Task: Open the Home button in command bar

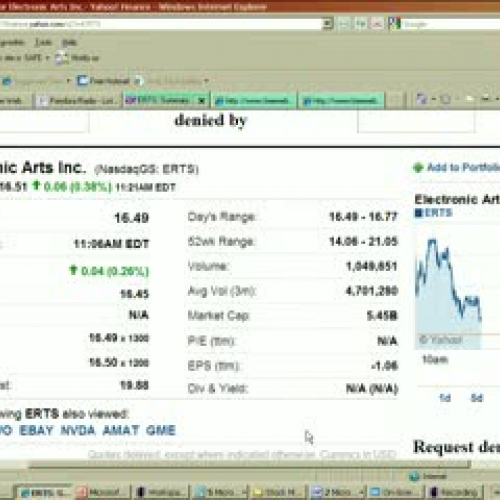Action: coord(422,99)
